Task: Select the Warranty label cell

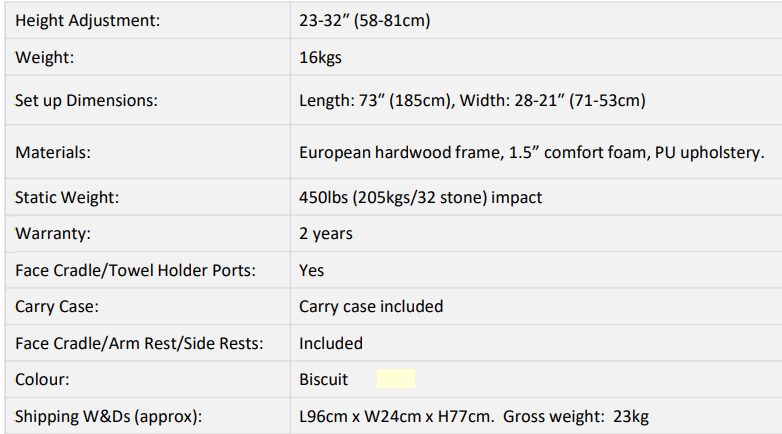Action: coord(148,233)
